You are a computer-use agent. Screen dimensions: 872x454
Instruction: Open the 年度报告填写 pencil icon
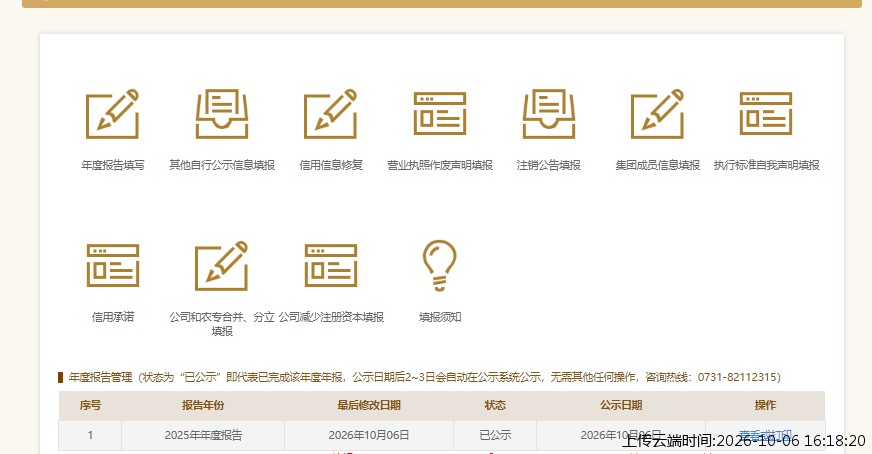[112, 114]
